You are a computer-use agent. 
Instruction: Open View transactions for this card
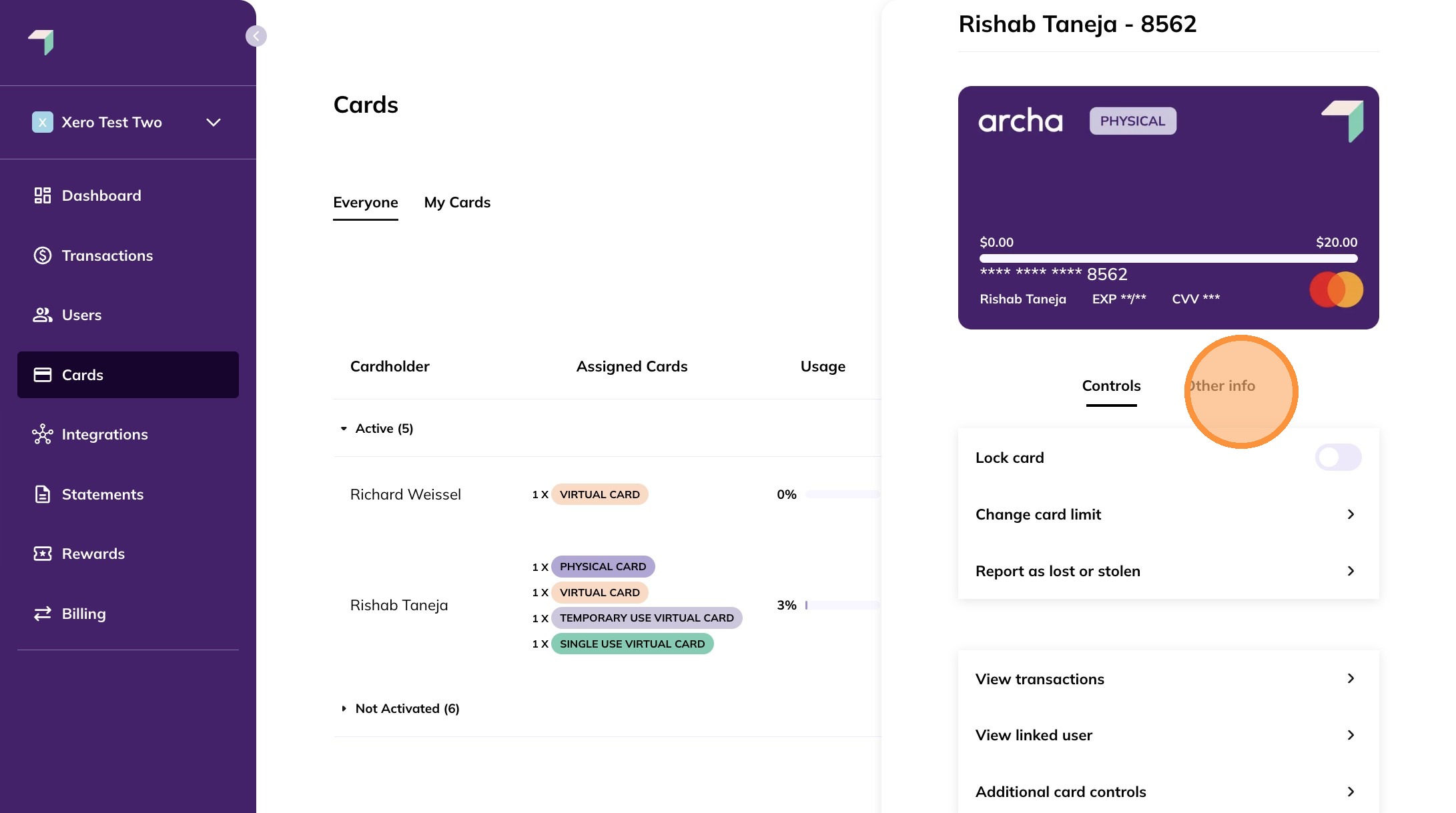[1168, 679]
